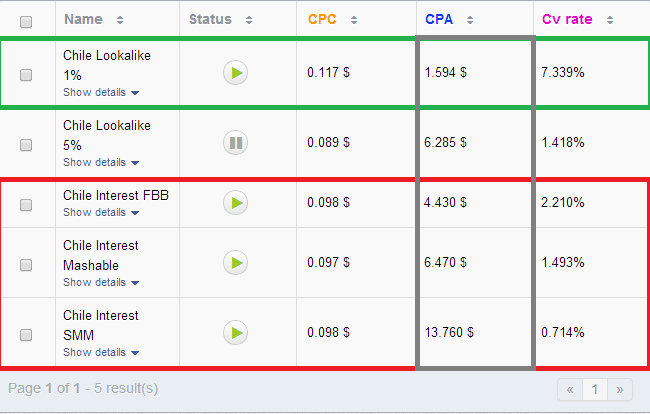Click the play status icon for Chile Interest Mashable
The width and height of the screenshot is (650, 414).
click(x=235, y=263)
